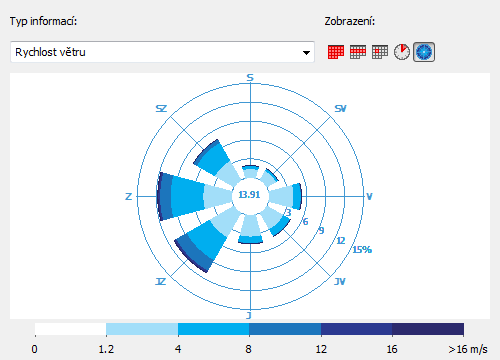Click the JZ direction label

pos(161,282)
